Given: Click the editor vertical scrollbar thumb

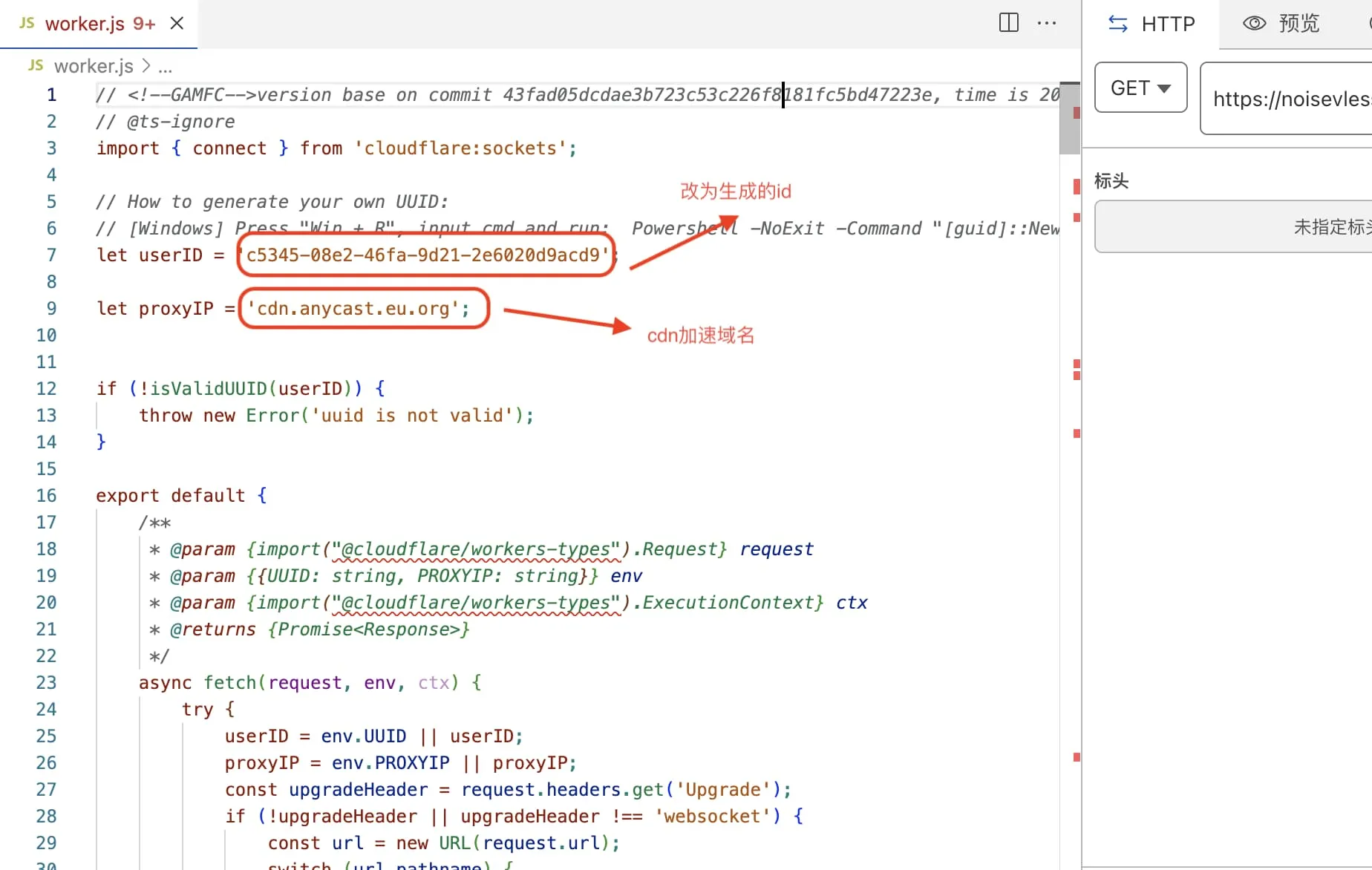Looking at the screenshot, I should tap(1069, 119).
